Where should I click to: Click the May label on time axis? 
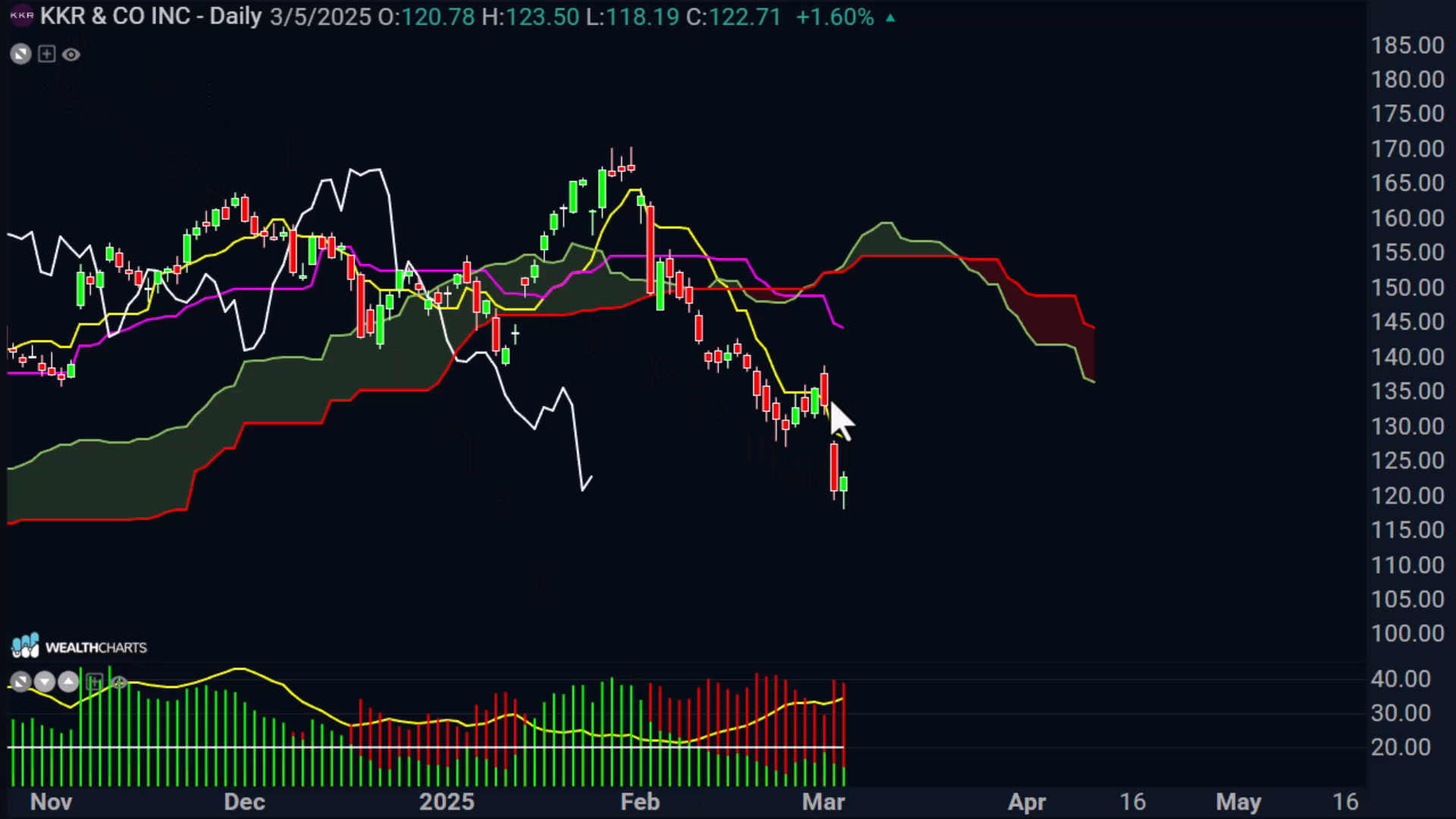point(1238,802)
